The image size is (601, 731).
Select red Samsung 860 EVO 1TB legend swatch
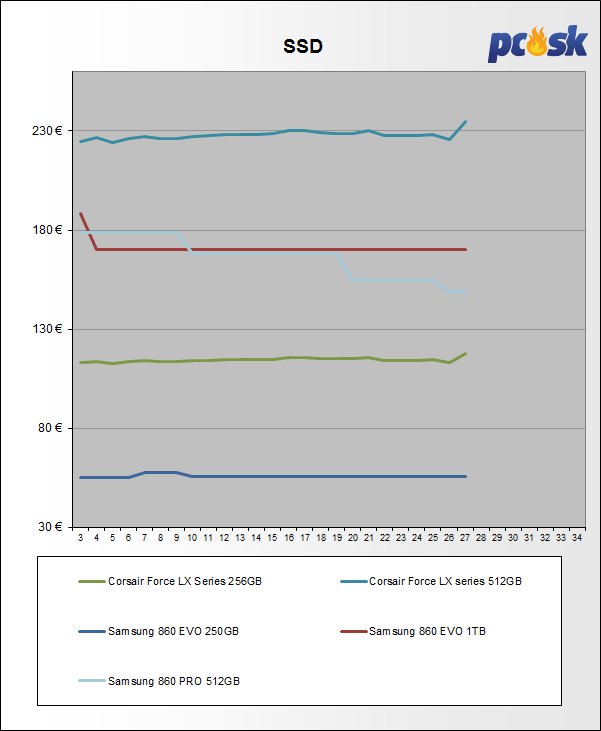pyautogui.click(x=352, y=631)
